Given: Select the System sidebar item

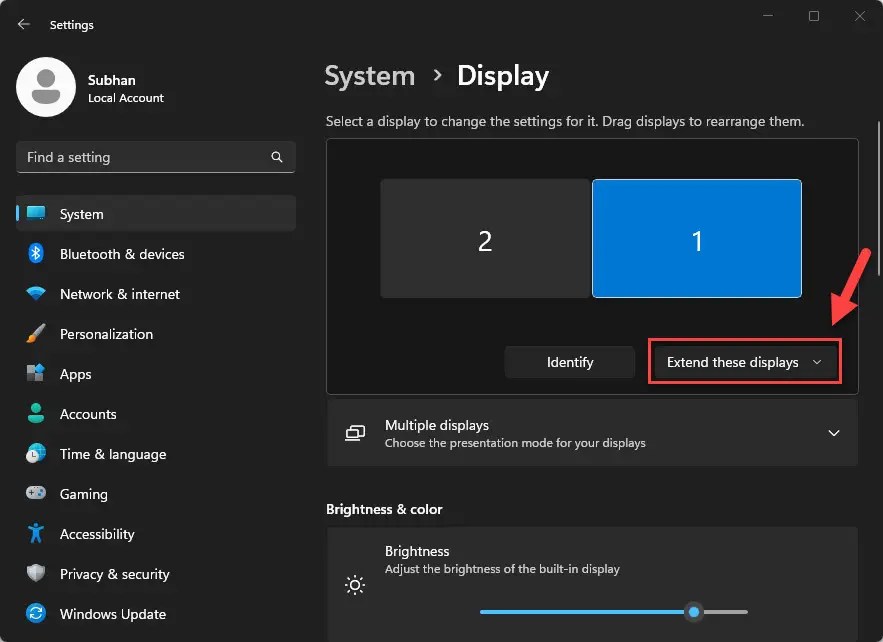Looking at the screenshot, I should click(x=81, y=214).
